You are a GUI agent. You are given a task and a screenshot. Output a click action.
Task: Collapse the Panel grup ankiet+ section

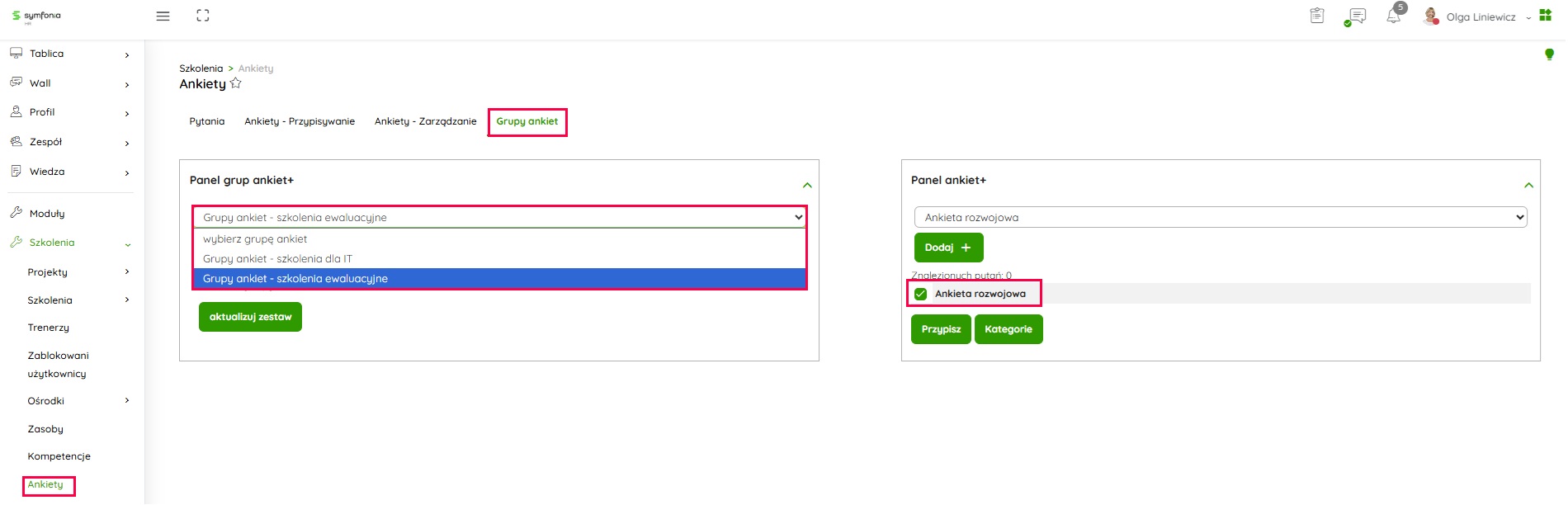coord(807,185)
